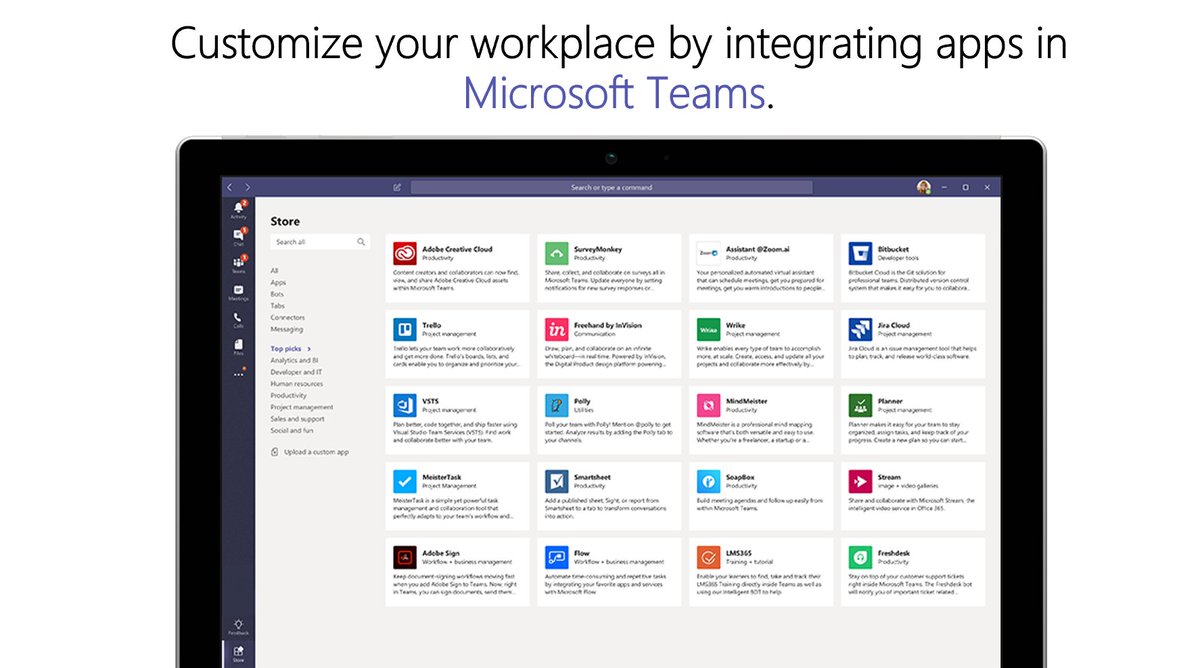Open the Jira Cloud card title

click(x=893, y=325)
